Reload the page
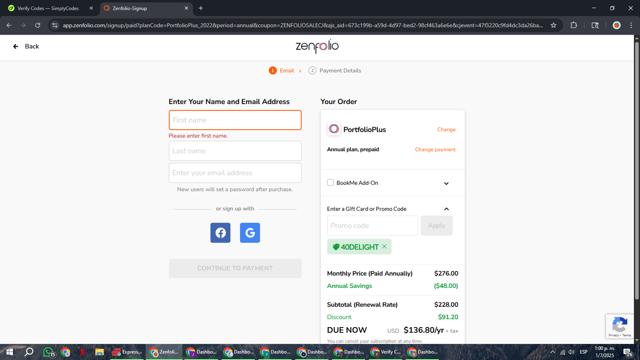The width and height of the screenshot is (640, 360). pyautogui.click(x=37, y=25)
